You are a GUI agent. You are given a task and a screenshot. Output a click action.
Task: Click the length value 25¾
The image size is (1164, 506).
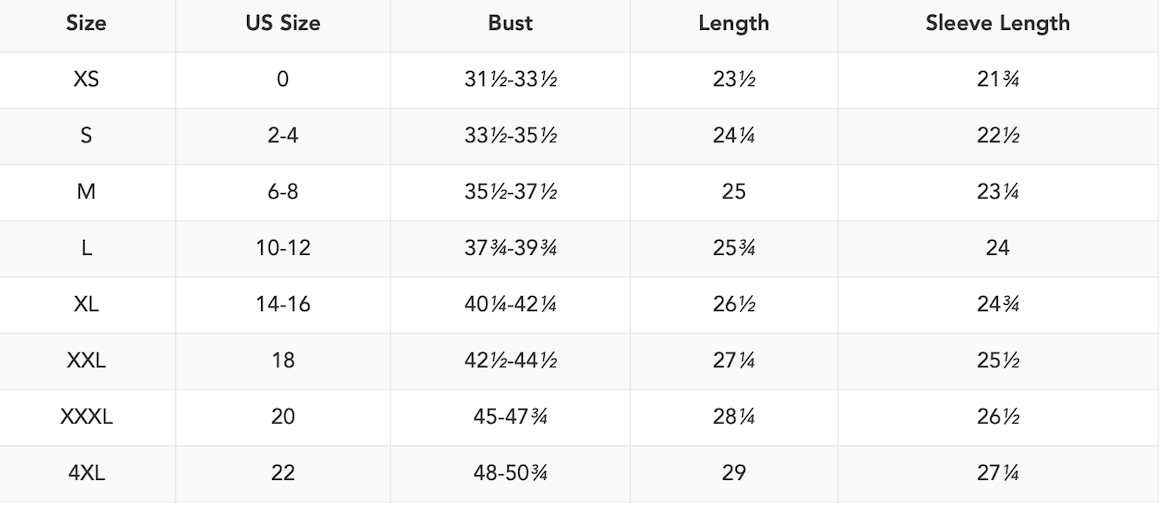point(733,248)
